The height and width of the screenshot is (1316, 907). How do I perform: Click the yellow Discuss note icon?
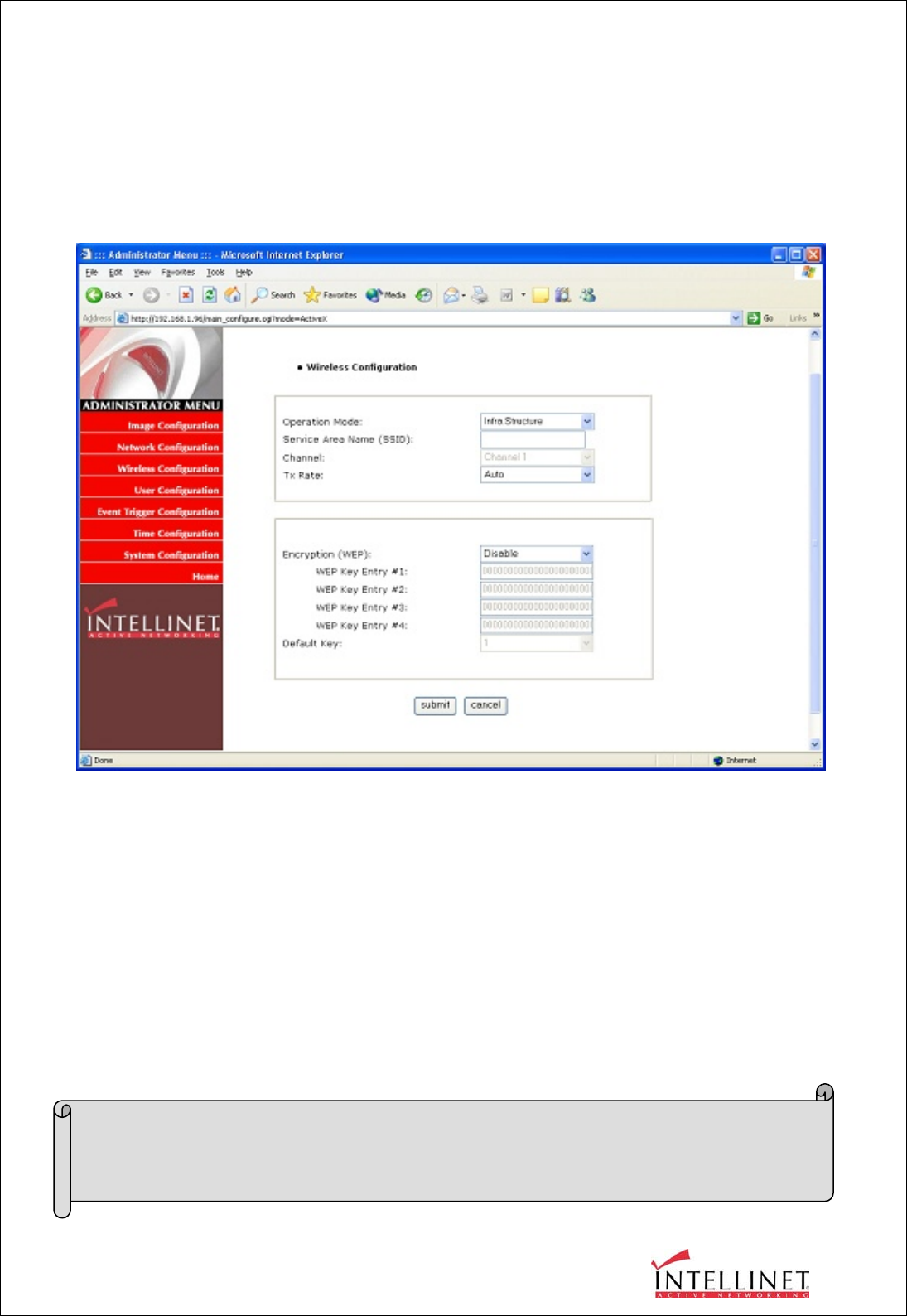[540, 295]
